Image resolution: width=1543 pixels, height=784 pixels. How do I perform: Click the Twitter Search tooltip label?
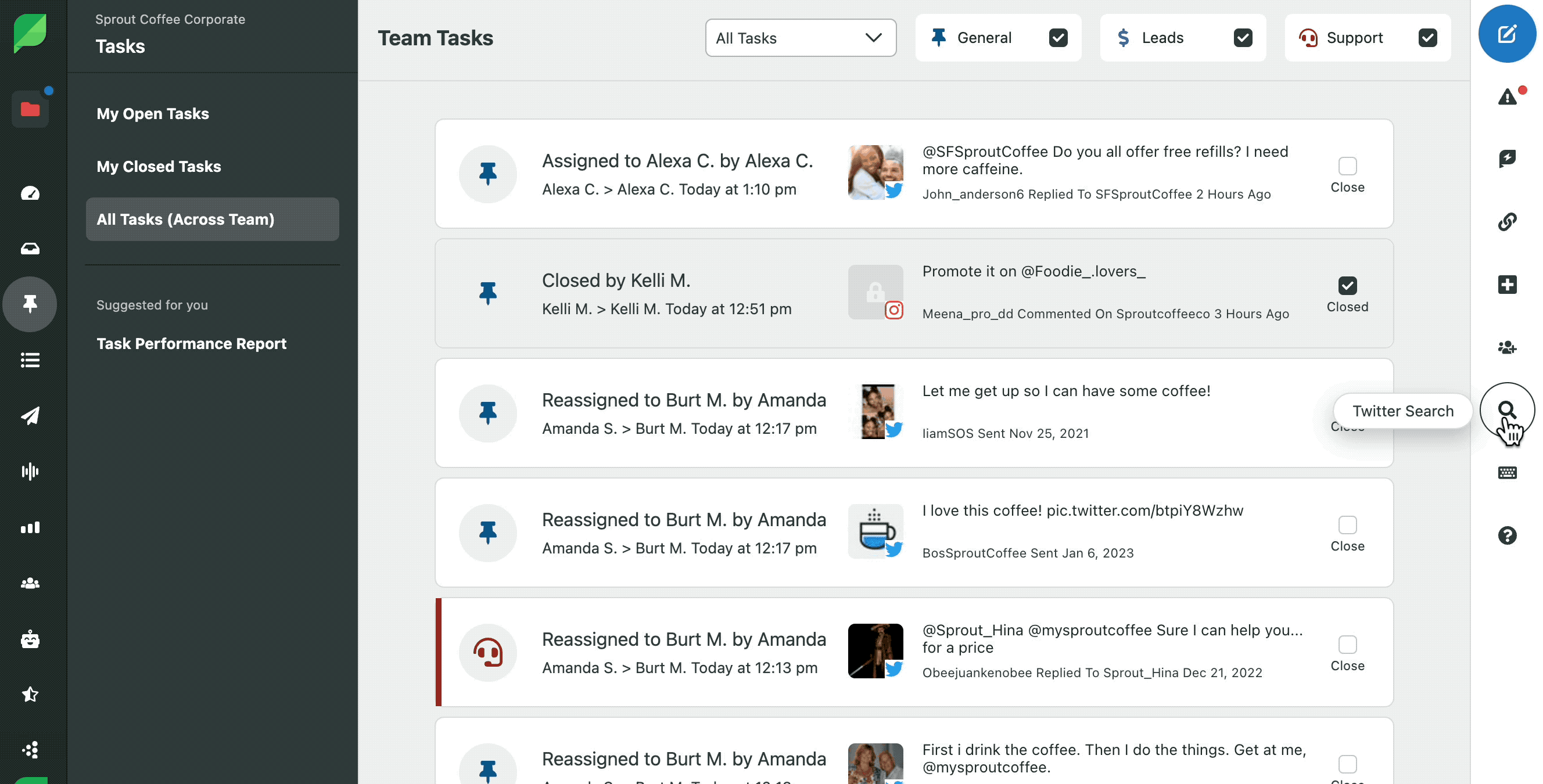click(1402, 411)
